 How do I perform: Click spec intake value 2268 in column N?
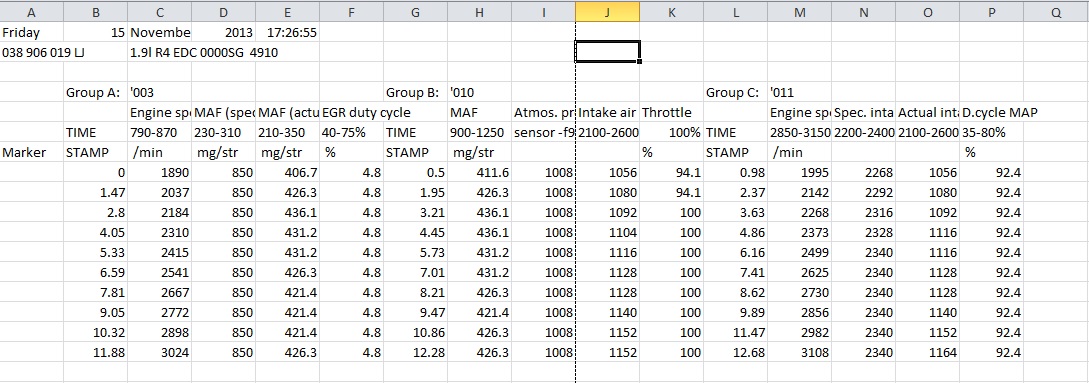pyautogui.click(x=863, y=173)
